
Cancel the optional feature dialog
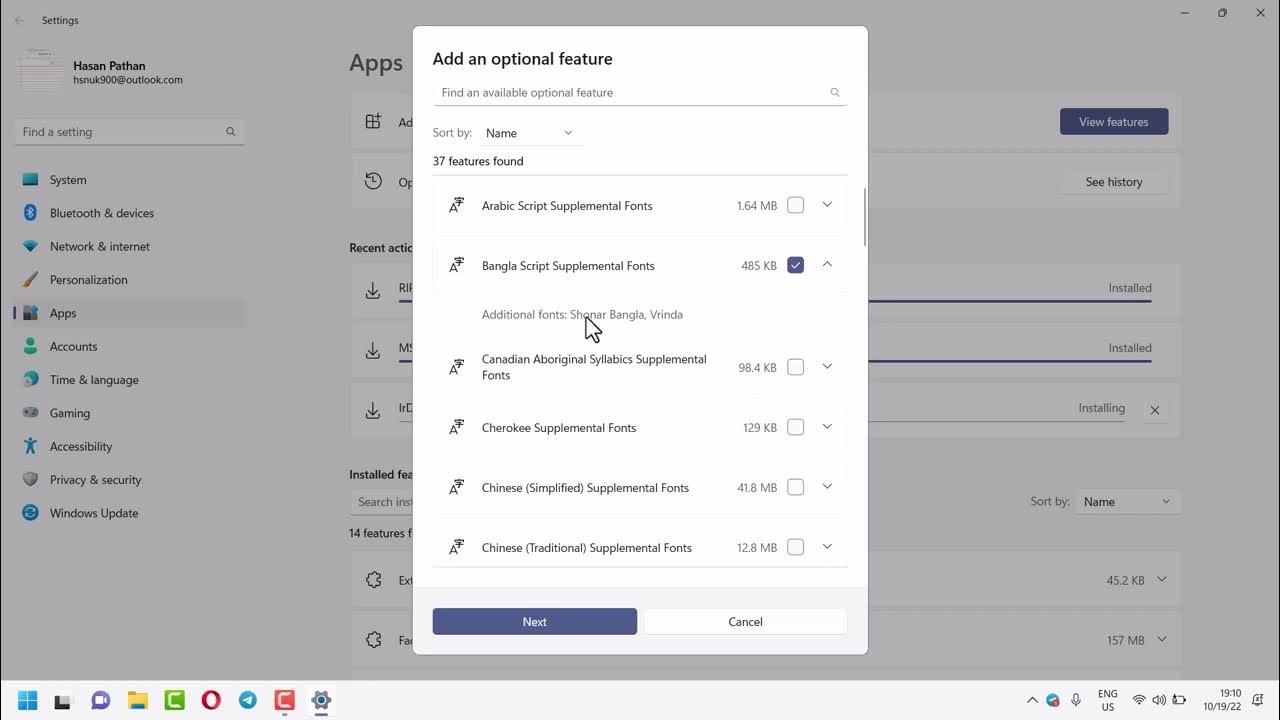[x=745, y=621]
